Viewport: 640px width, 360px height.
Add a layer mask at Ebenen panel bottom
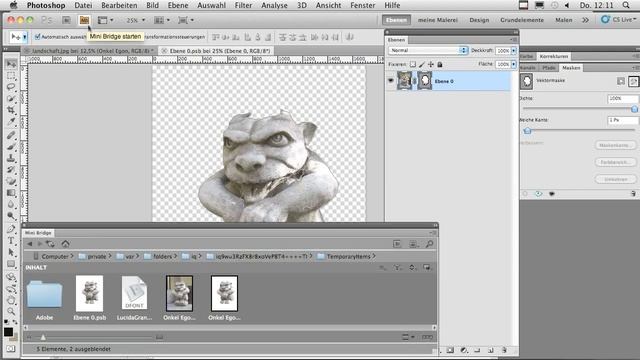click(x=450, y=350)
